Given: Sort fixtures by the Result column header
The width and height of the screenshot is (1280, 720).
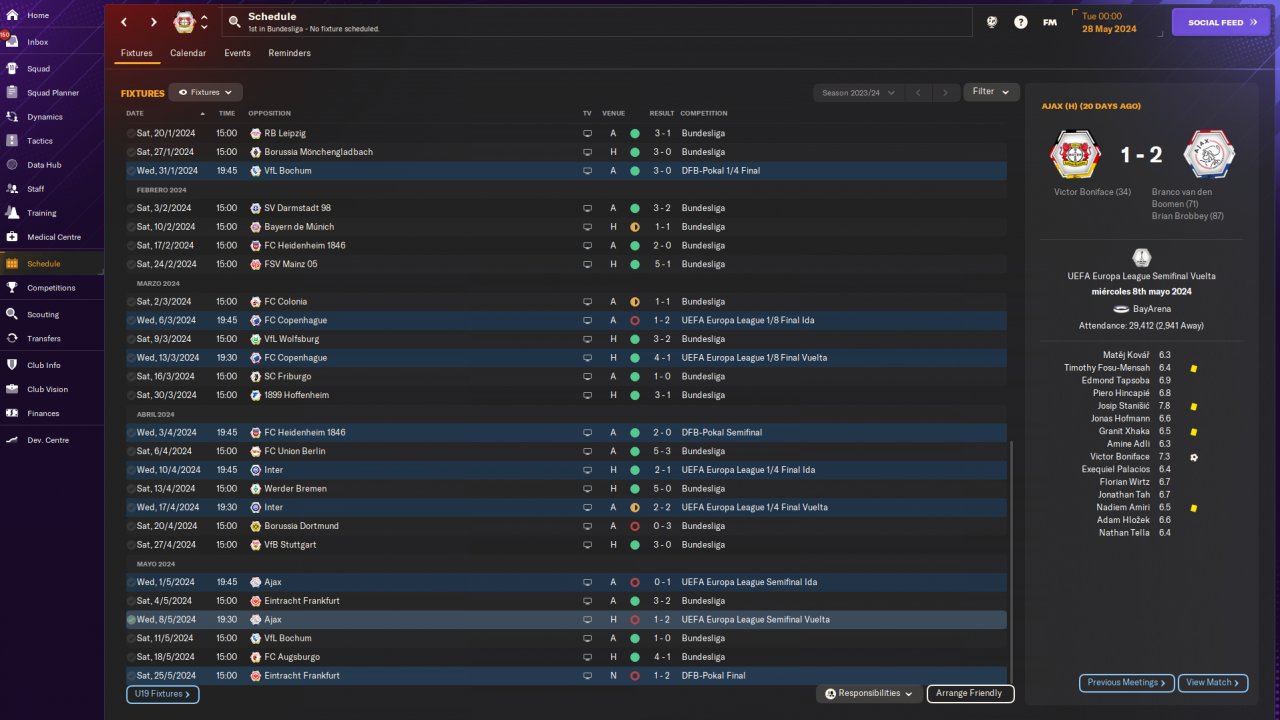Looking at the screenshot, I should [661, 113].
